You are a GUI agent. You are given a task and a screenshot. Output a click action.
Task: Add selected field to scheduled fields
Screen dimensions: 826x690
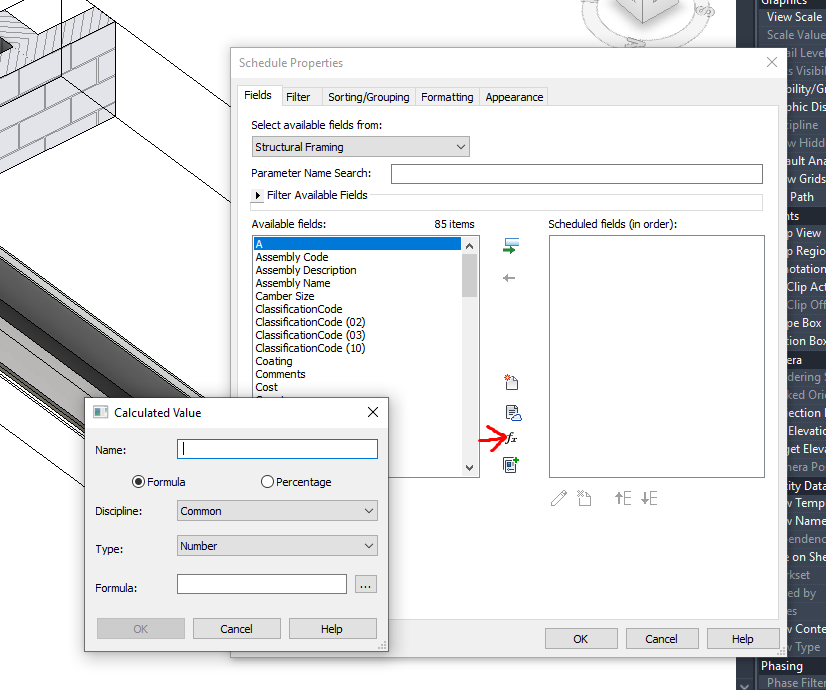point(512,243)
